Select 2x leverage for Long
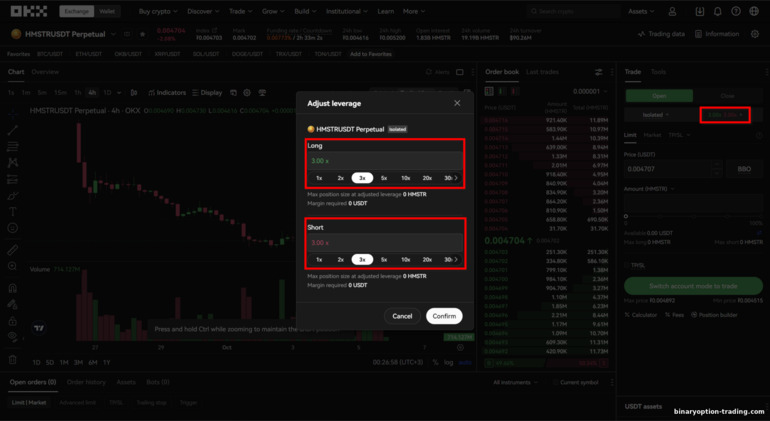This screenshot has width=770, height=421. pyautogui.click(x=341, y=178)
